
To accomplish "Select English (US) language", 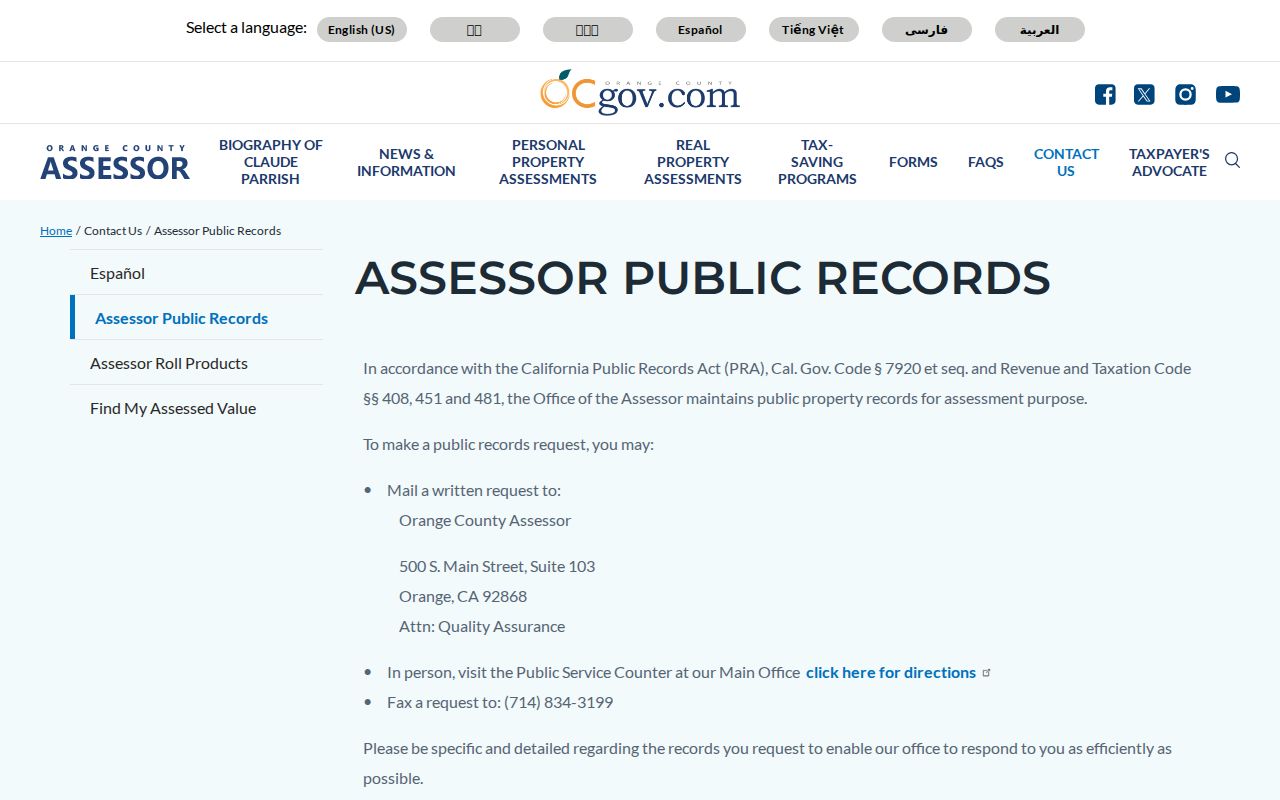I will click(362, 30).
